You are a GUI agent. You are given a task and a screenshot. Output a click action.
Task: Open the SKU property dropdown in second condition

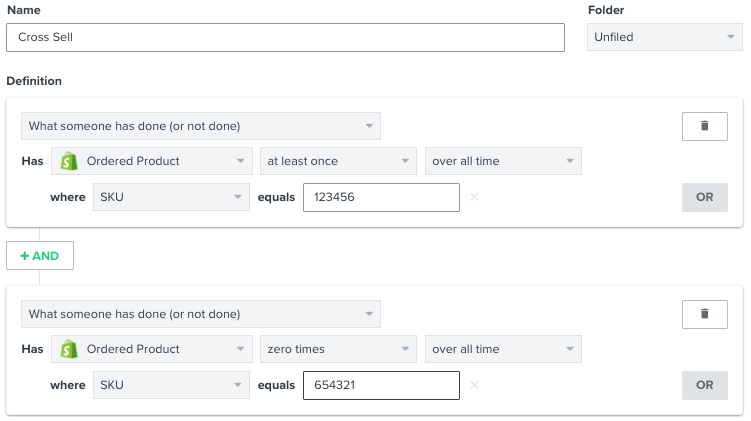click(x=171, y=385)
